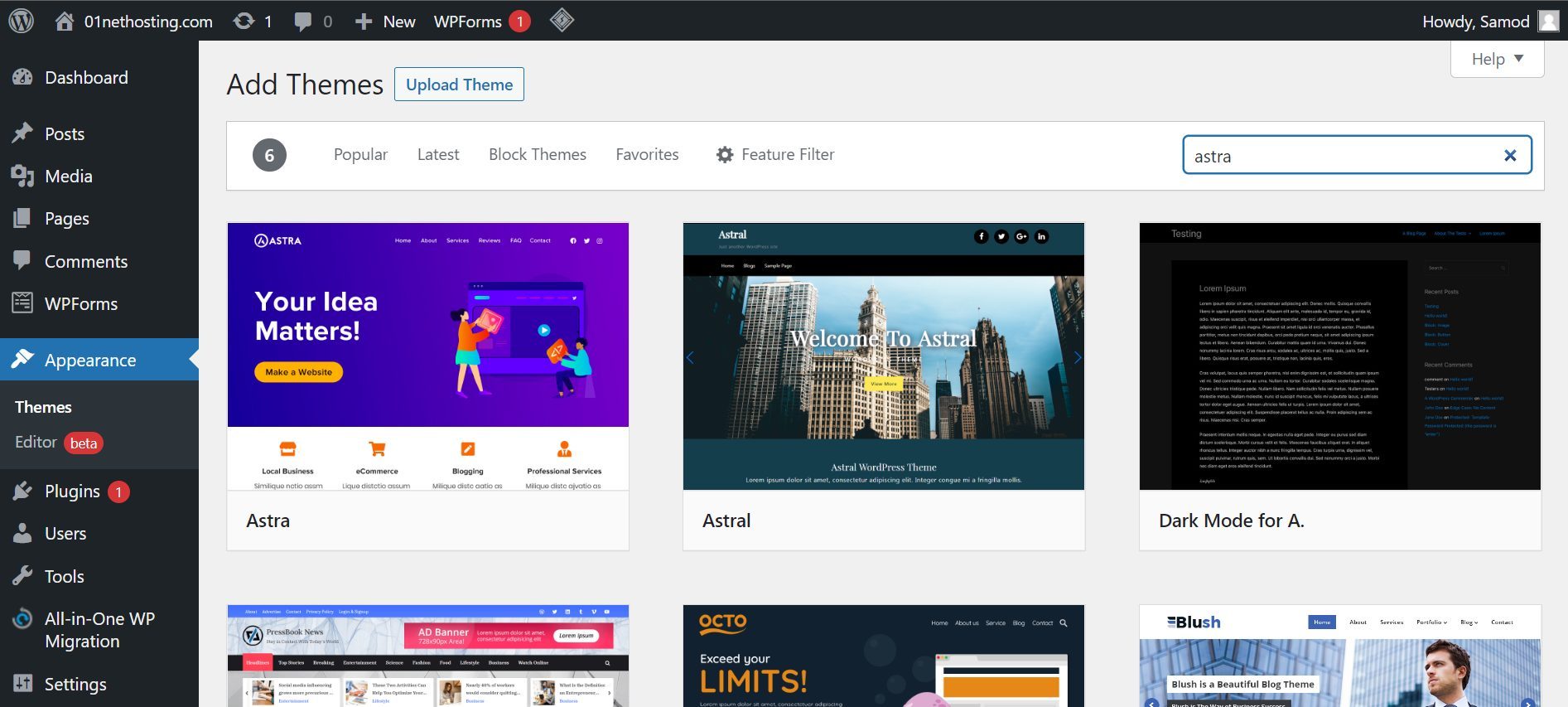Switch to the Popular tab
The image size is (1568, 707).
point(360,155)
